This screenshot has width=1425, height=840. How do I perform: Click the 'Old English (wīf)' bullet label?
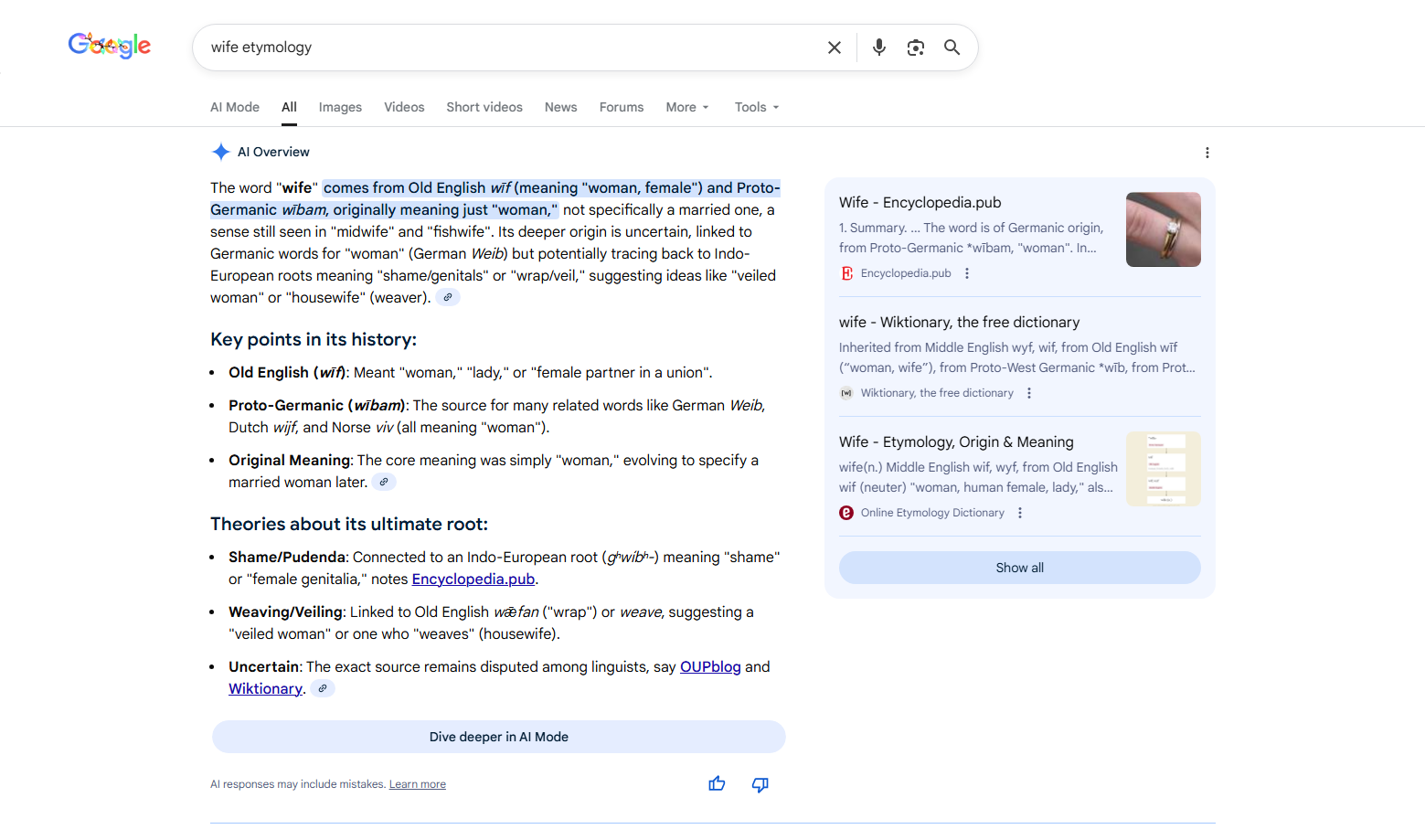point(287,373)
